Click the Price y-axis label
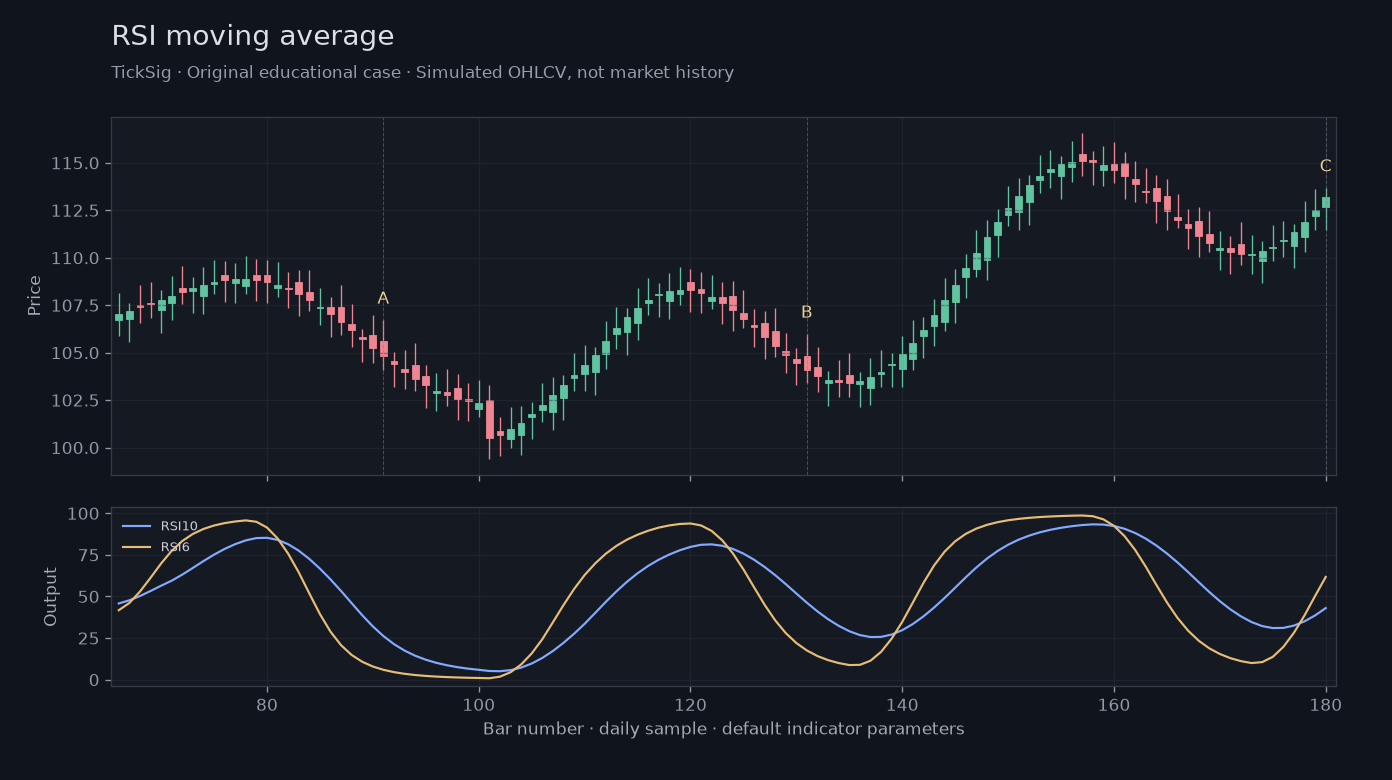Screen dimensions: 1392x780 pyautogui.click(x=35, y=296)
